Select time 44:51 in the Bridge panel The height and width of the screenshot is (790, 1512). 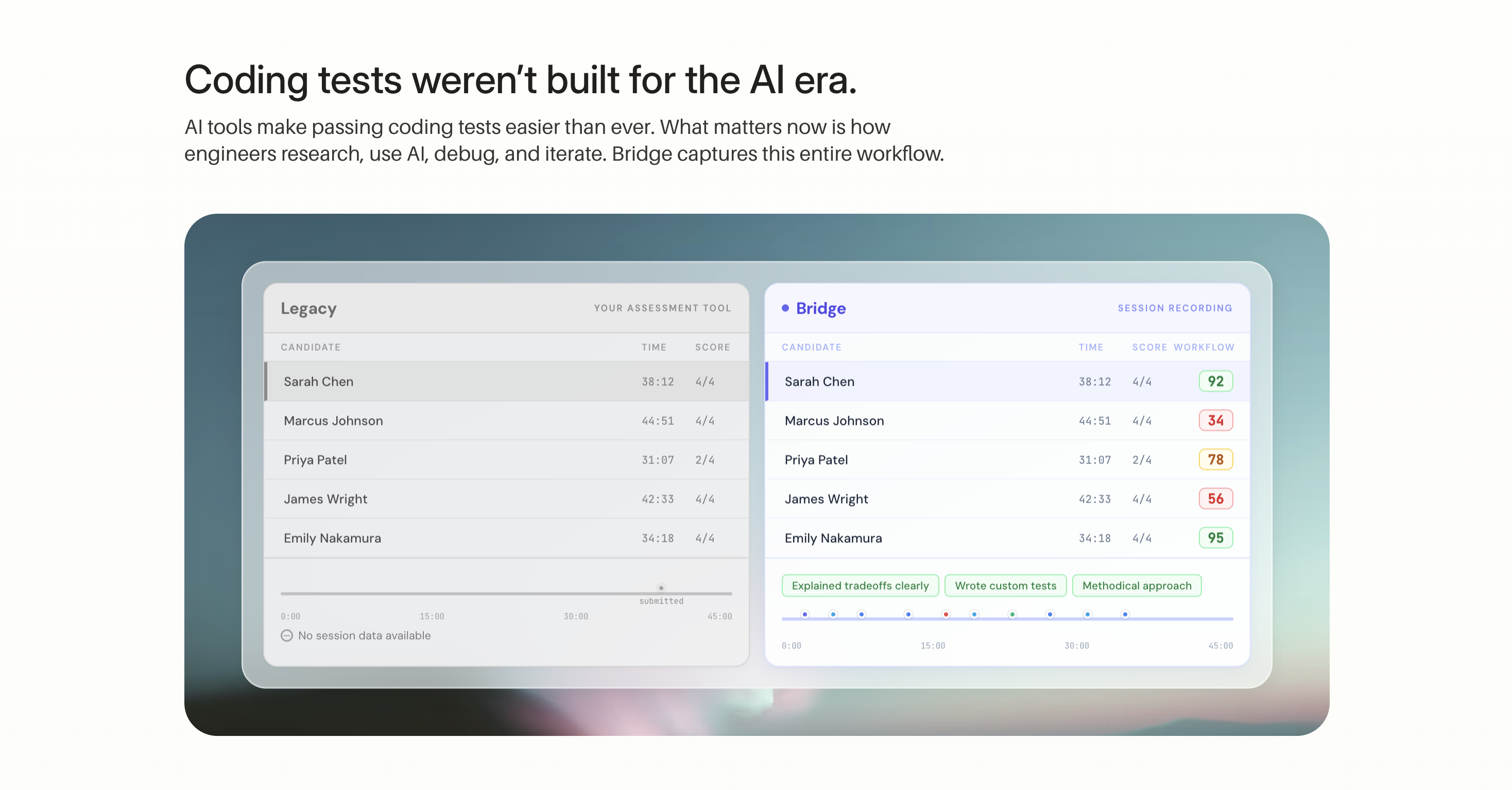click(1095, 421)
